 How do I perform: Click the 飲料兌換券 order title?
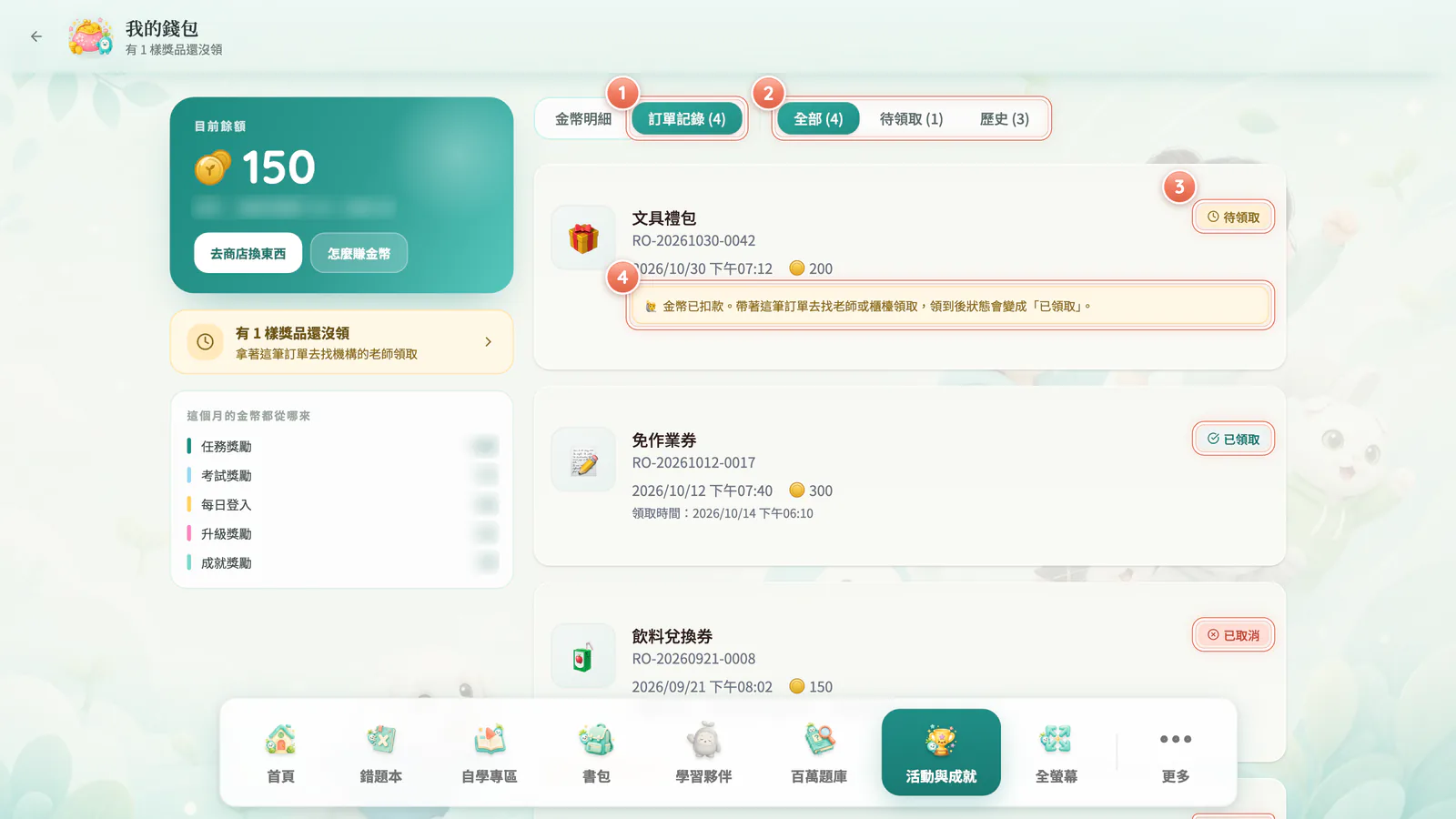(672, 636)
